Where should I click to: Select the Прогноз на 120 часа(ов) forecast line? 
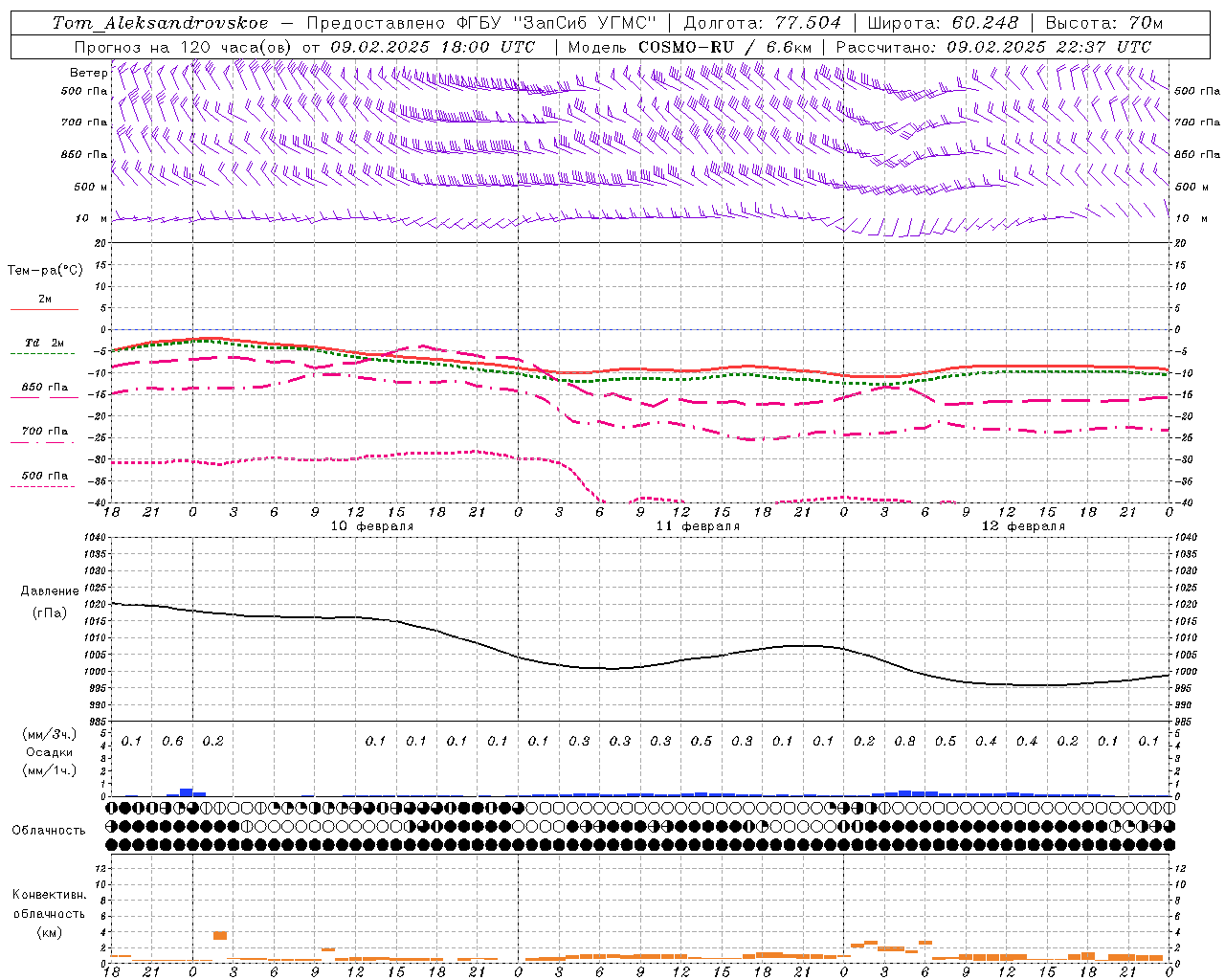point(306,47)
